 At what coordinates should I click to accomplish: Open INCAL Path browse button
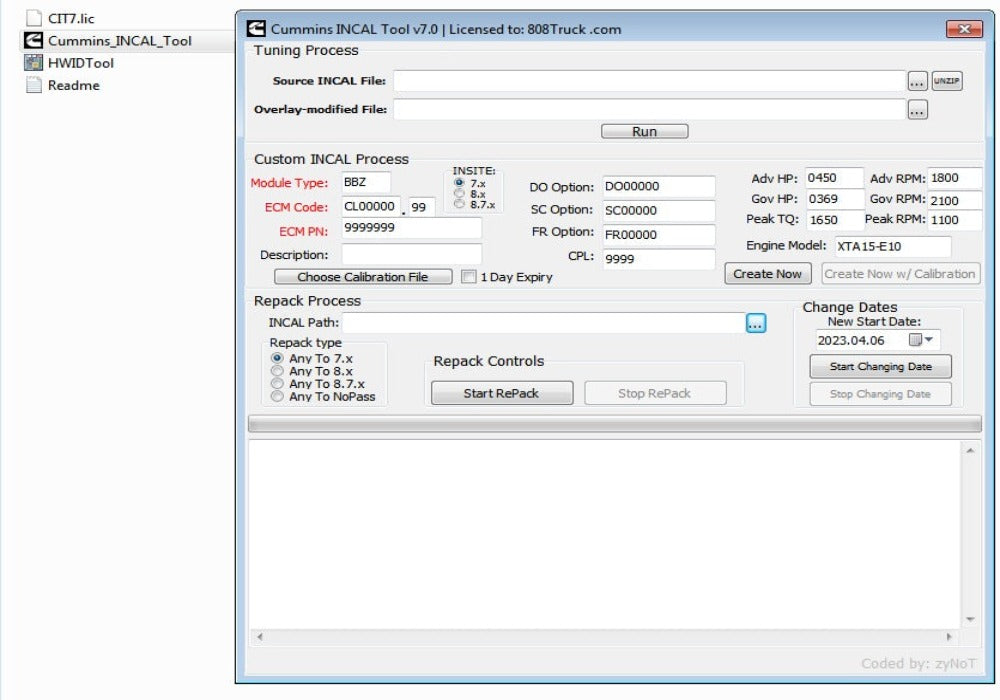755,323
